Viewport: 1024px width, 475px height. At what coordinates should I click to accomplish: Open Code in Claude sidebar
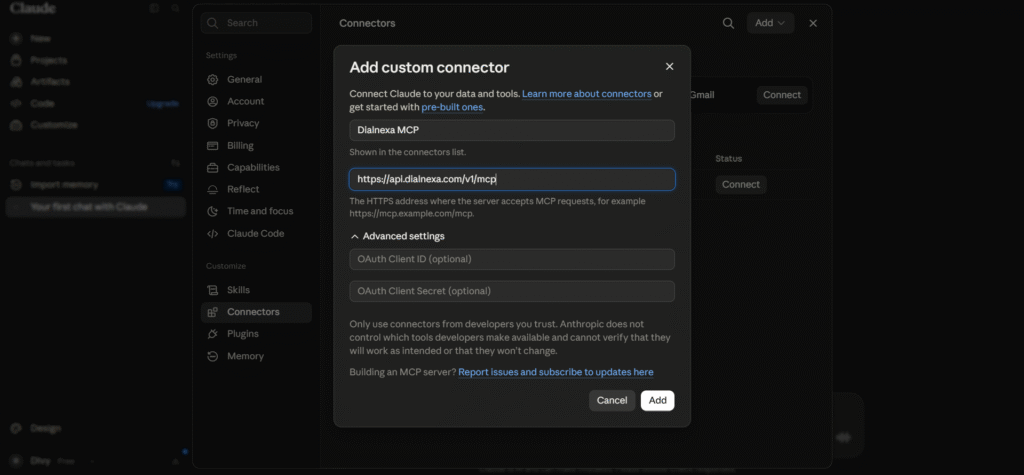point(42,103)
